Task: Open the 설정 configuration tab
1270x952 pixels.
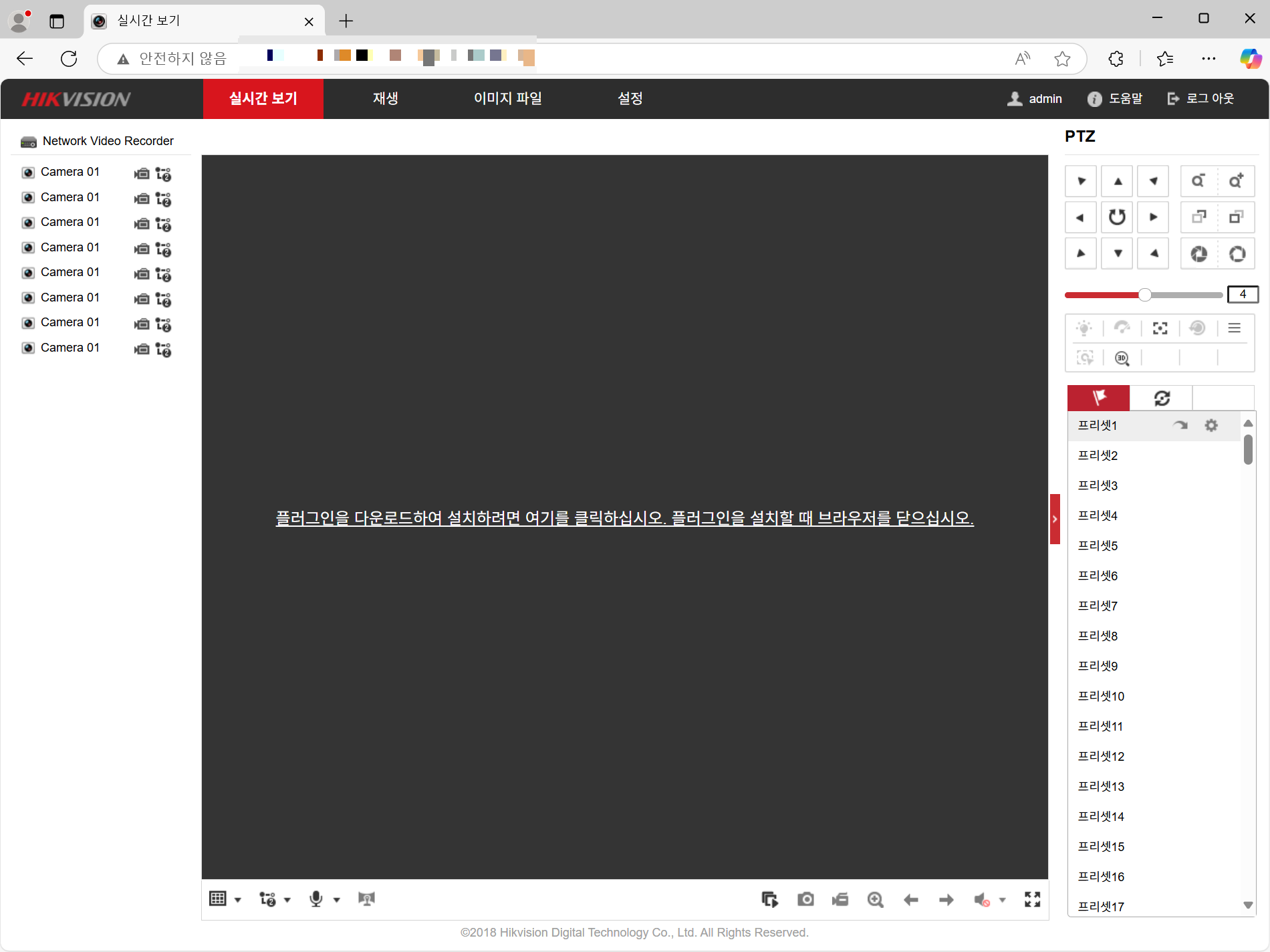Action: [630, 99]
